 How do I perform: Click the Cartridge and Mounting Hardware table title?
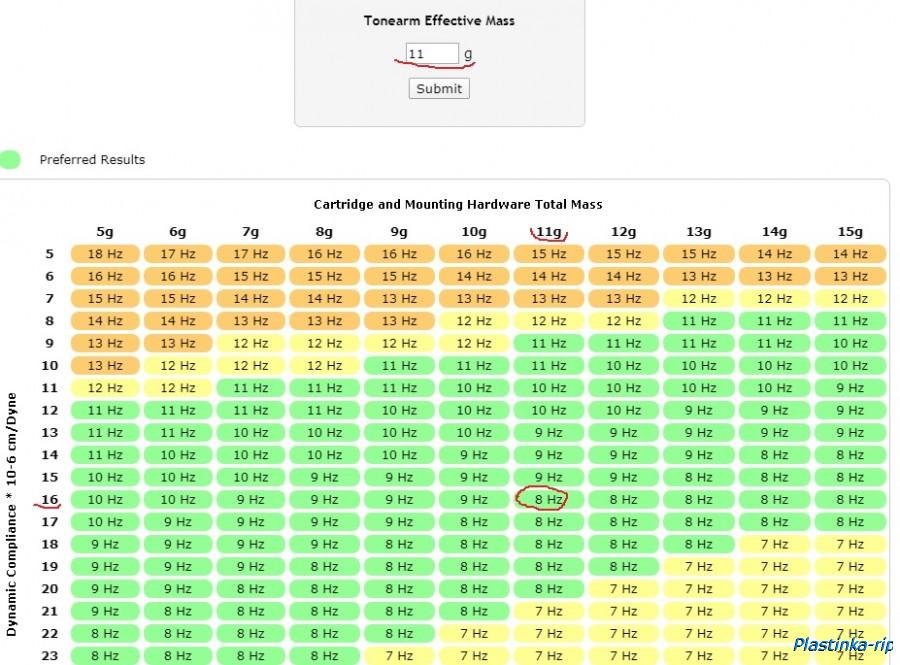(458, 204)
